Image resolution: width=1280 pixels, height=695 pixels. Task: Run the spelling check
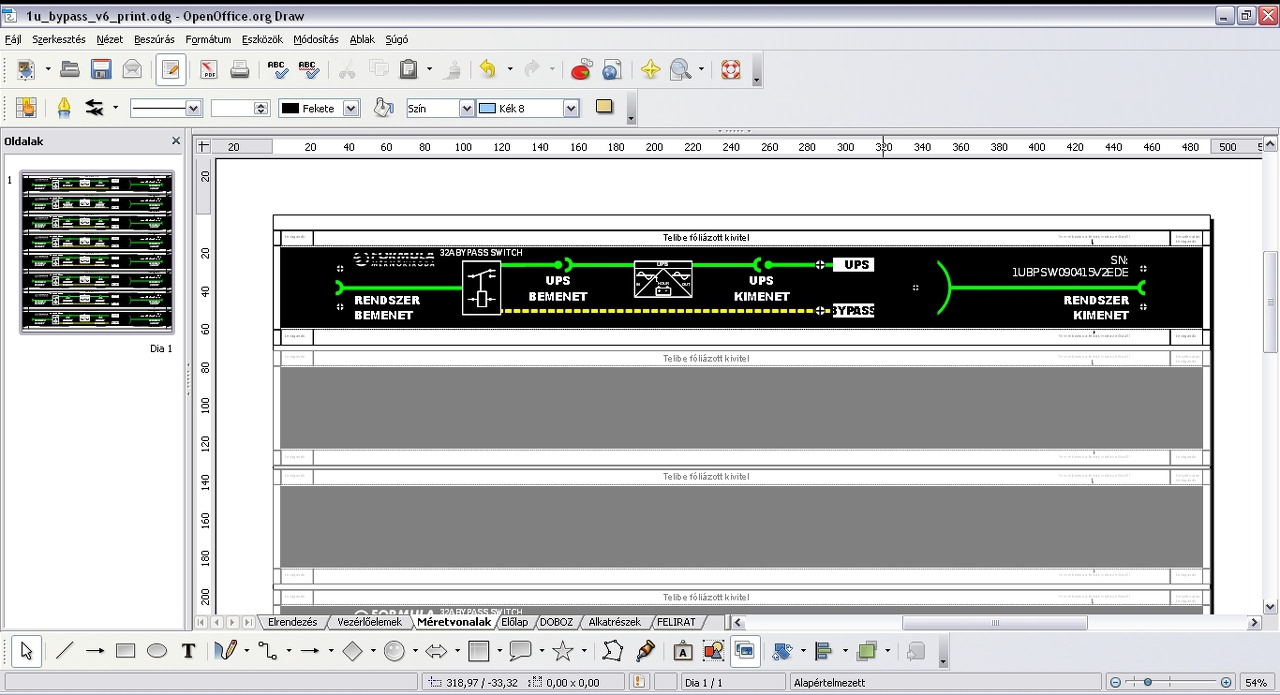point(277,69)
